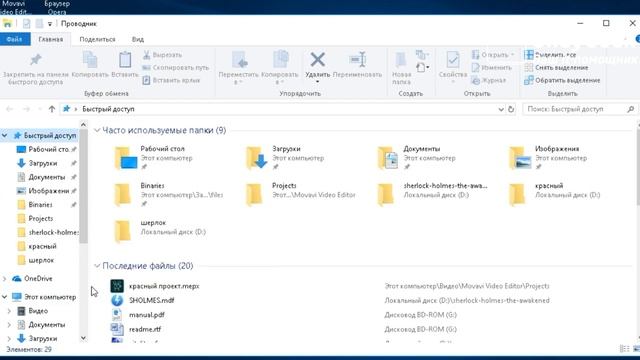Switch to Поделиться ribbon tab
640x360 pixels.
pyautogui.click(x=97, y=39)
